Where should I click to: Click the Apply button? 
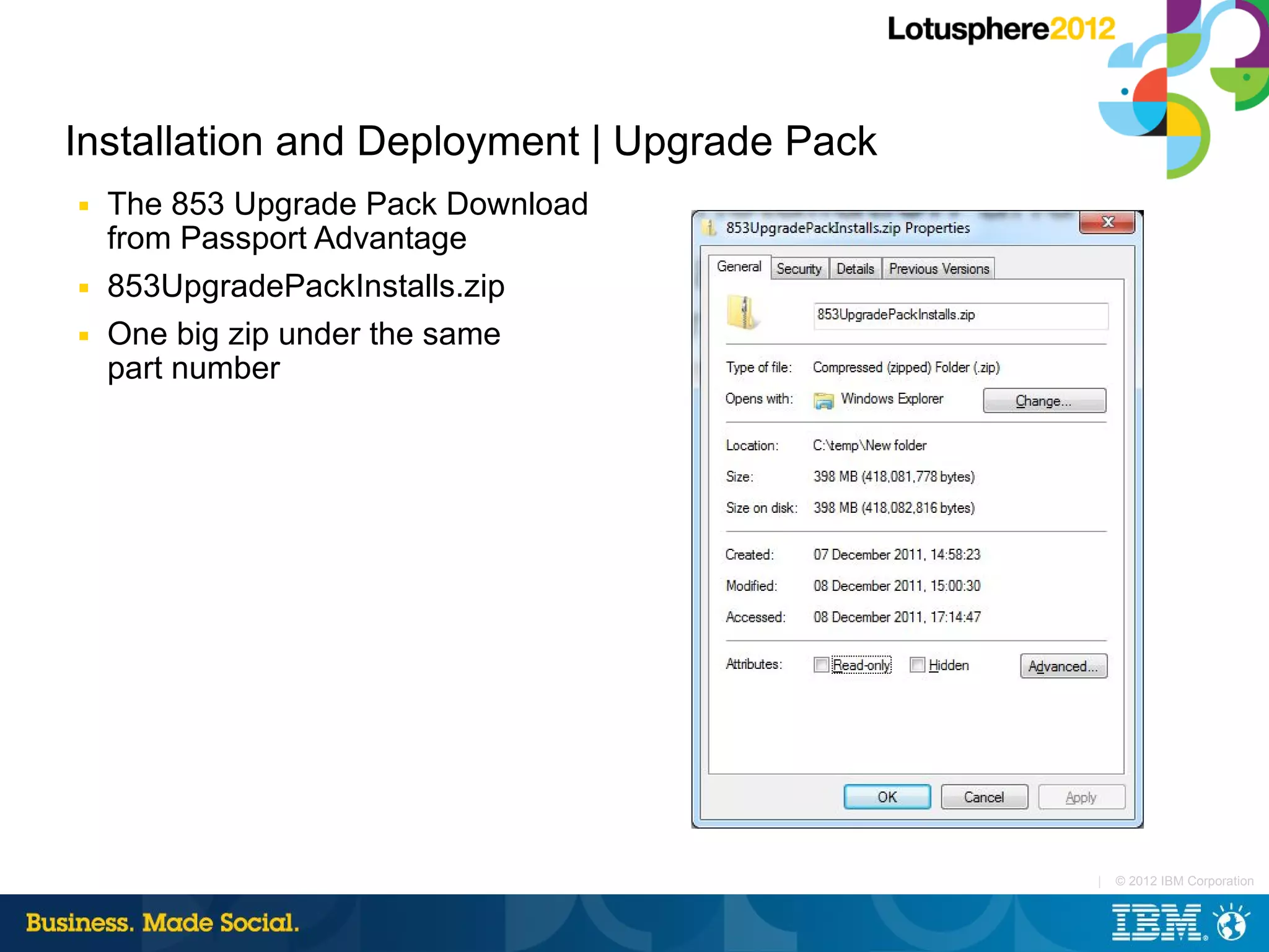tap(1081, 797)
